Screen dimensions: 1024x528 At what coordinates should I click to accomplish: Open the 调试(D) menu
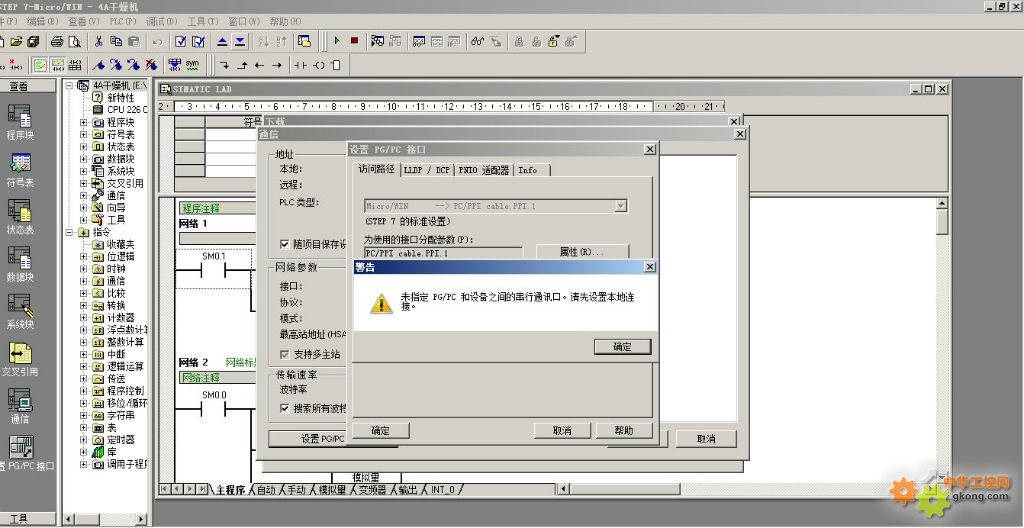pos(162,21)
